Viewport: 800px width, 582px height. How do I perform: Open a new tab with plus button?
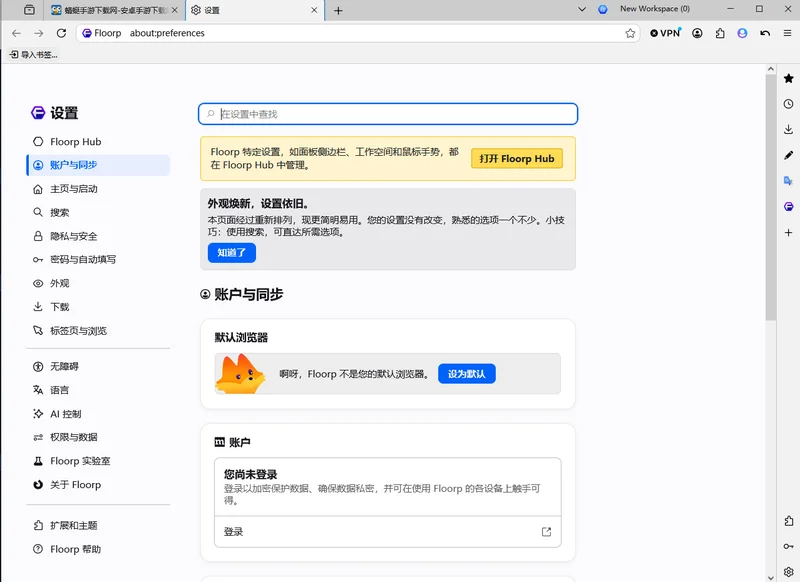pyautogui.click(x=338, y=10)
